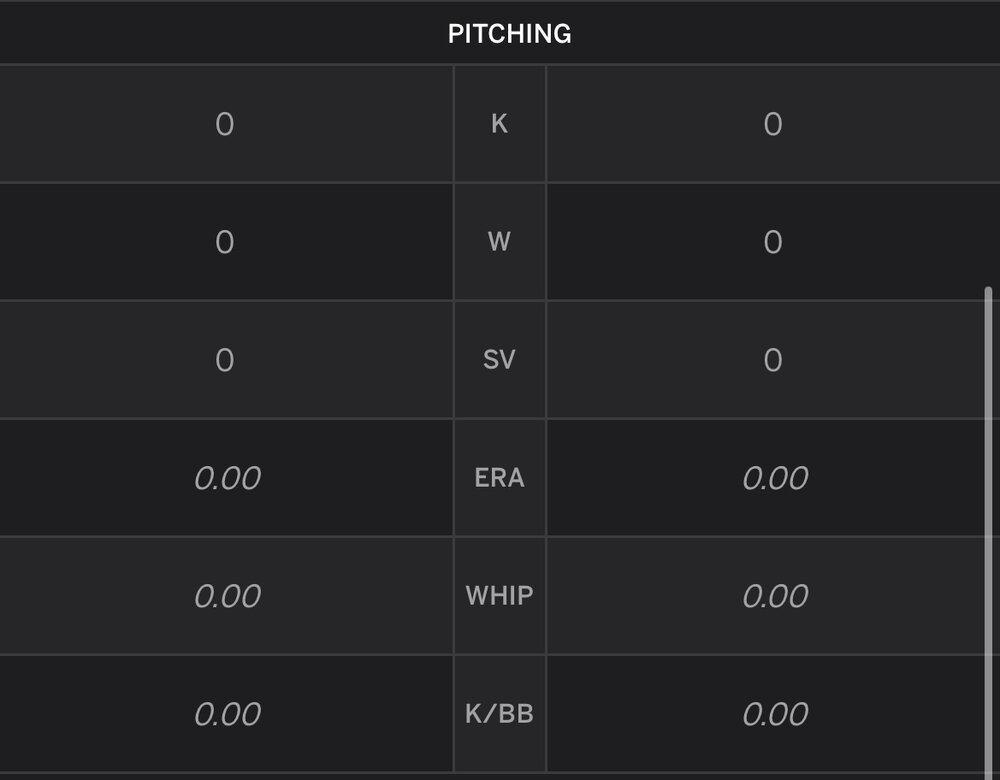Click right team's K value

tap(773, 124)
